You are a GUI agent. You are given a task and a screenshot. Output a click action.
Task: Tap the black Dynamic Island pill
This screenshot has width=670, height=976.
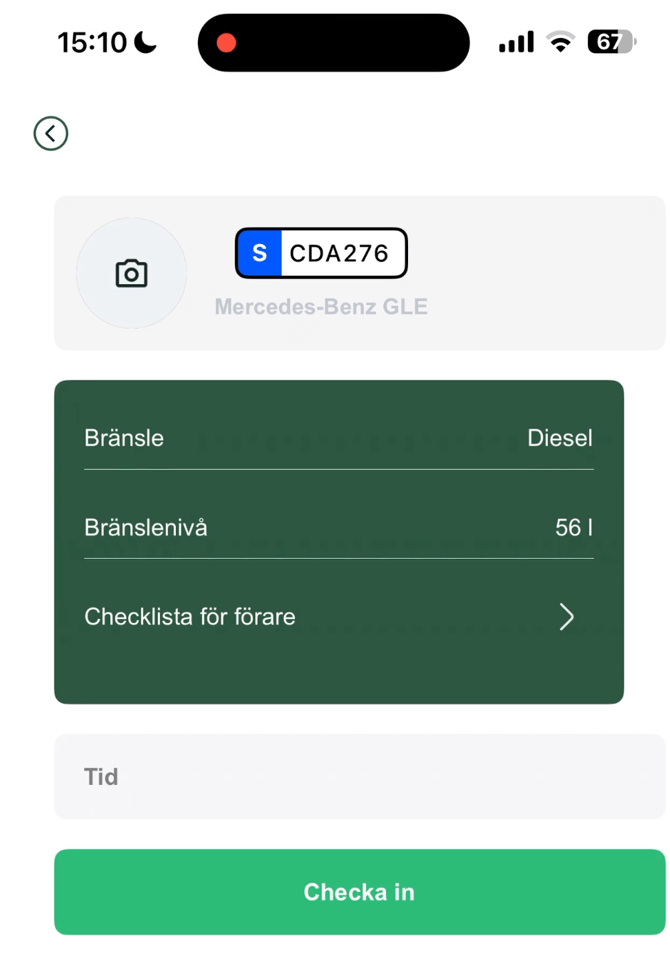(333, 43)
